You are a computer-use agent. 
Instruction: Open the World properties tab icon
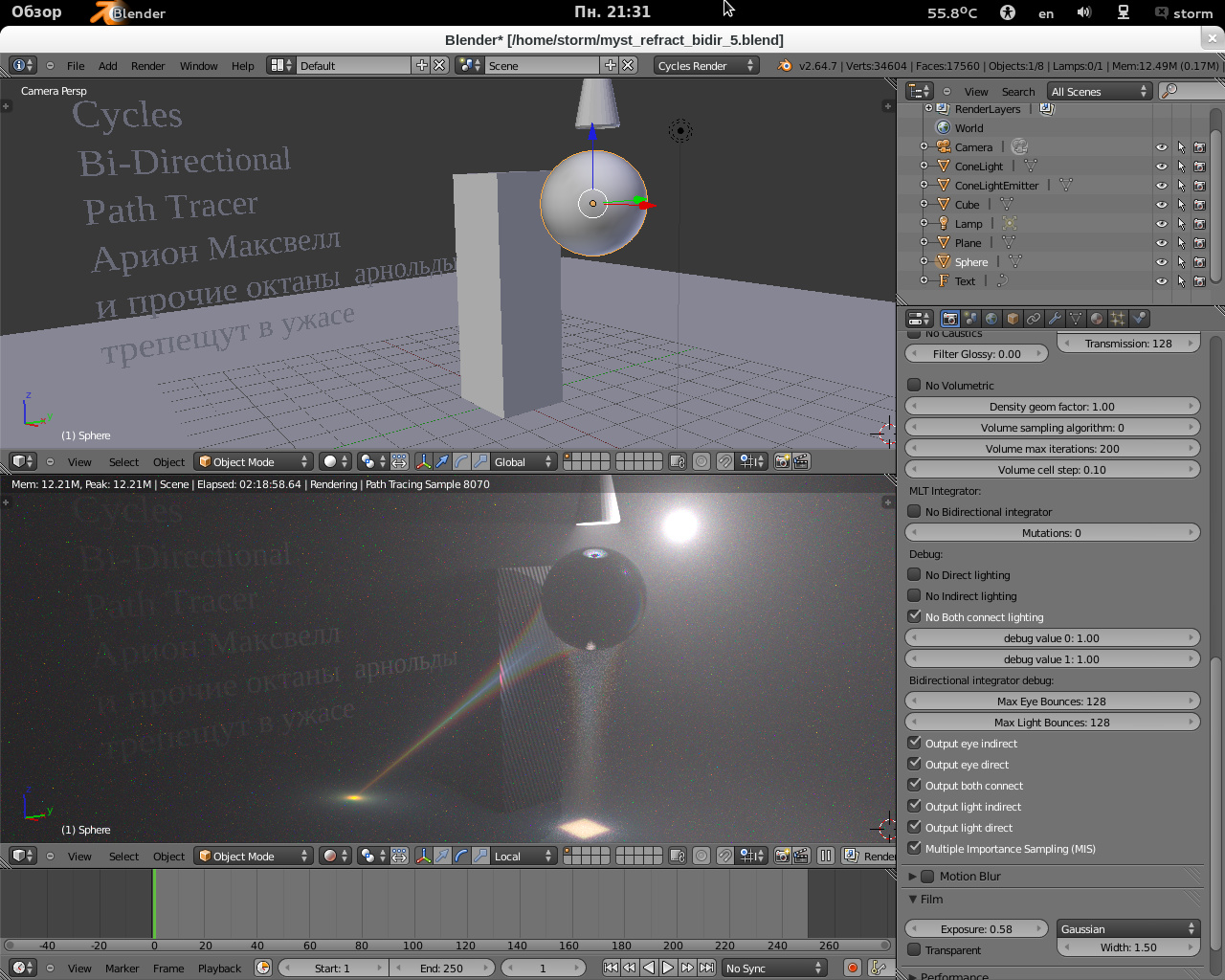coord(991,319)
